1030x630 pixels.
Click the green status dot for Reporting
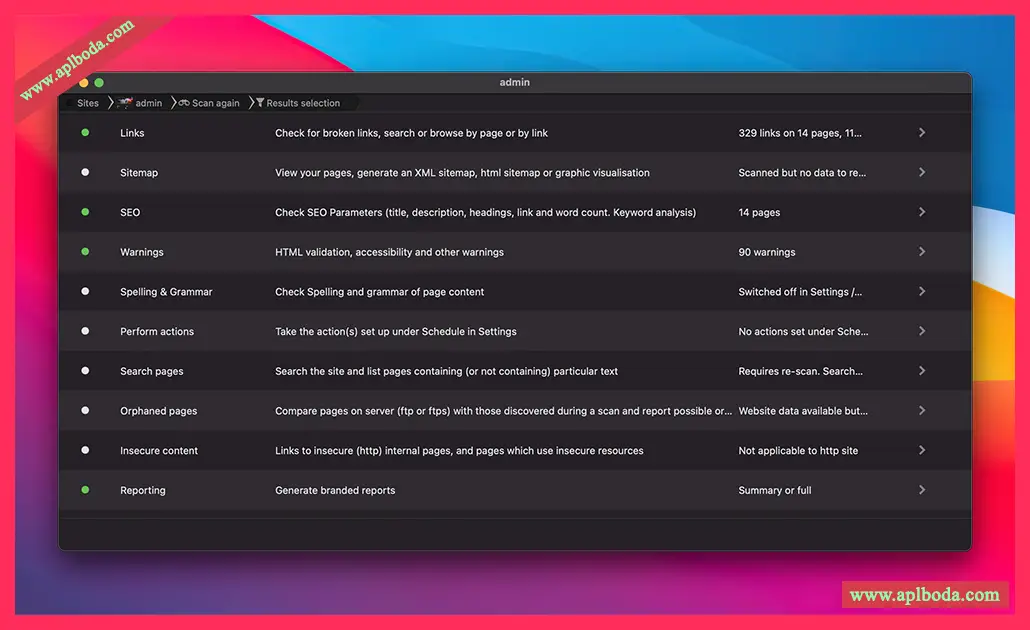pos(85,490)
